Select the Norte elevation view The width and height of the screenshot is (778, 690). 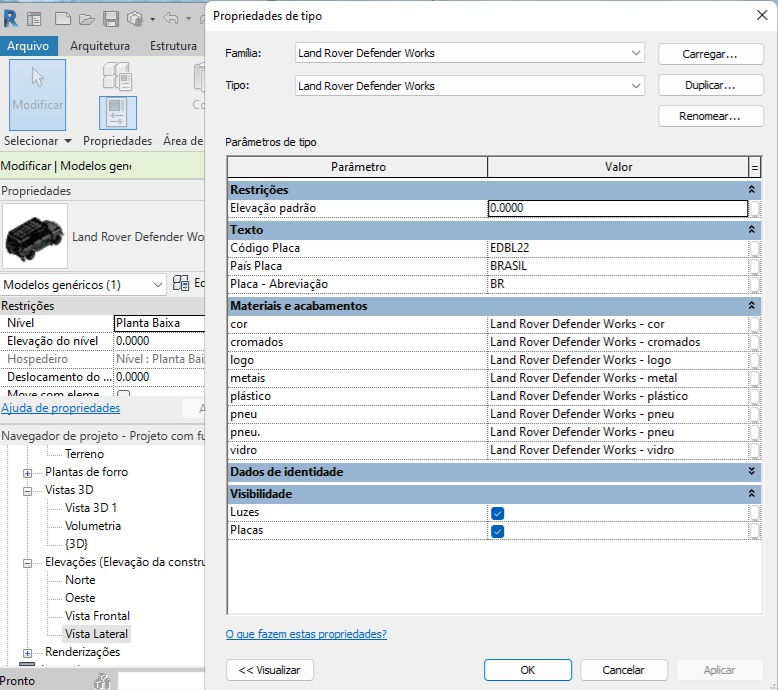80,580
